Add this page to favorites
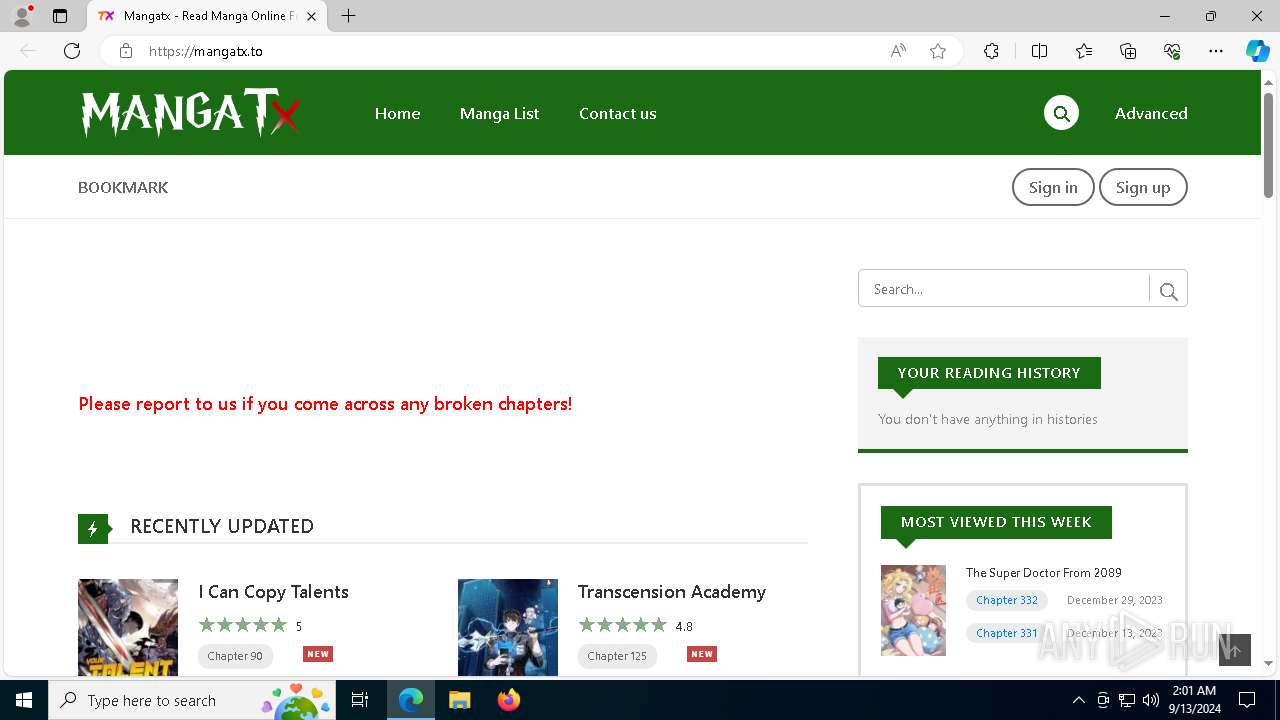The width and height of the screenshot is (1280, 720). pos(938,51)
